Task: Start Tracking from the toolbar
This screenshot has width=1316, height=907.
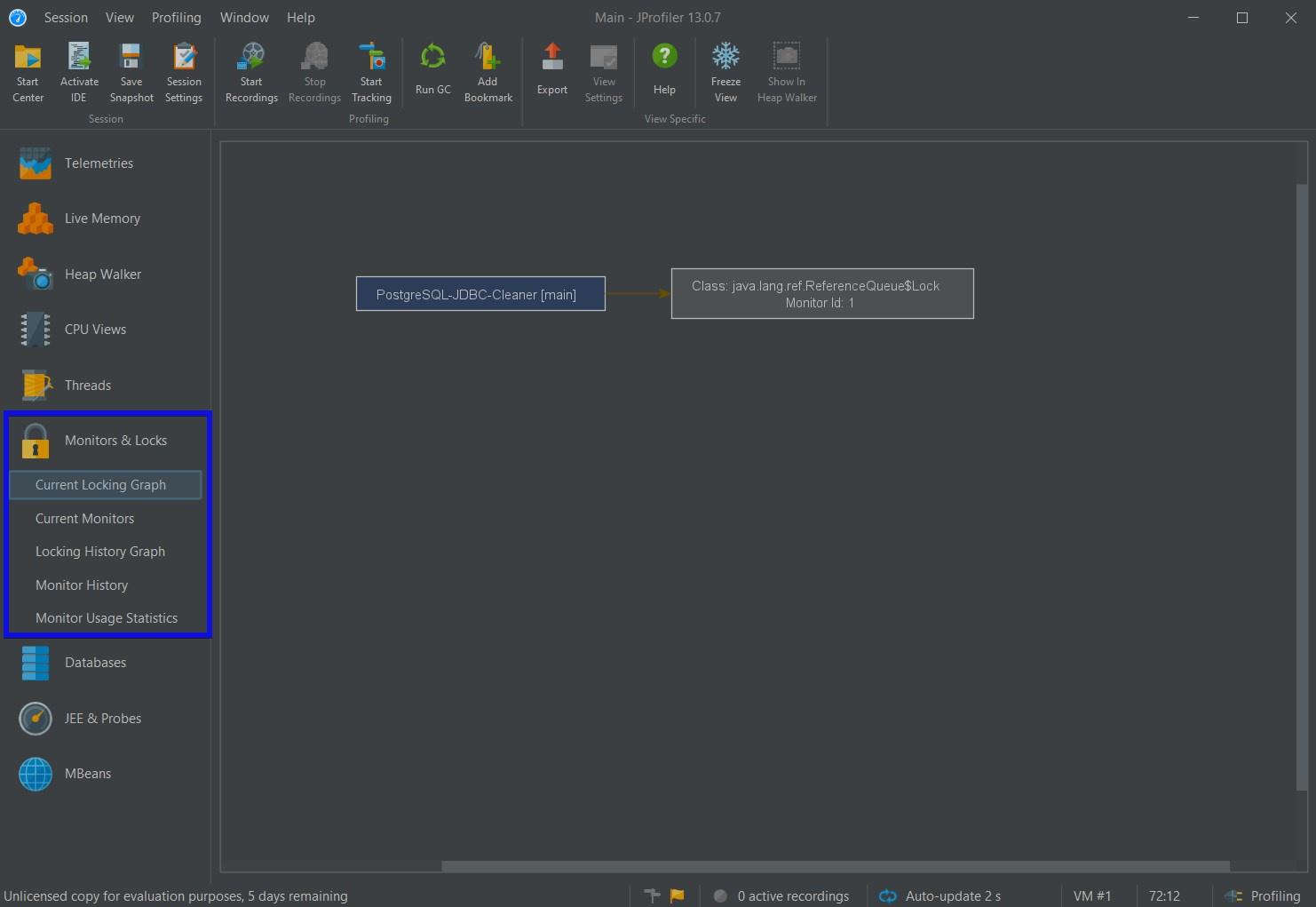Action: pyautogui.click(x=371, y=70)
